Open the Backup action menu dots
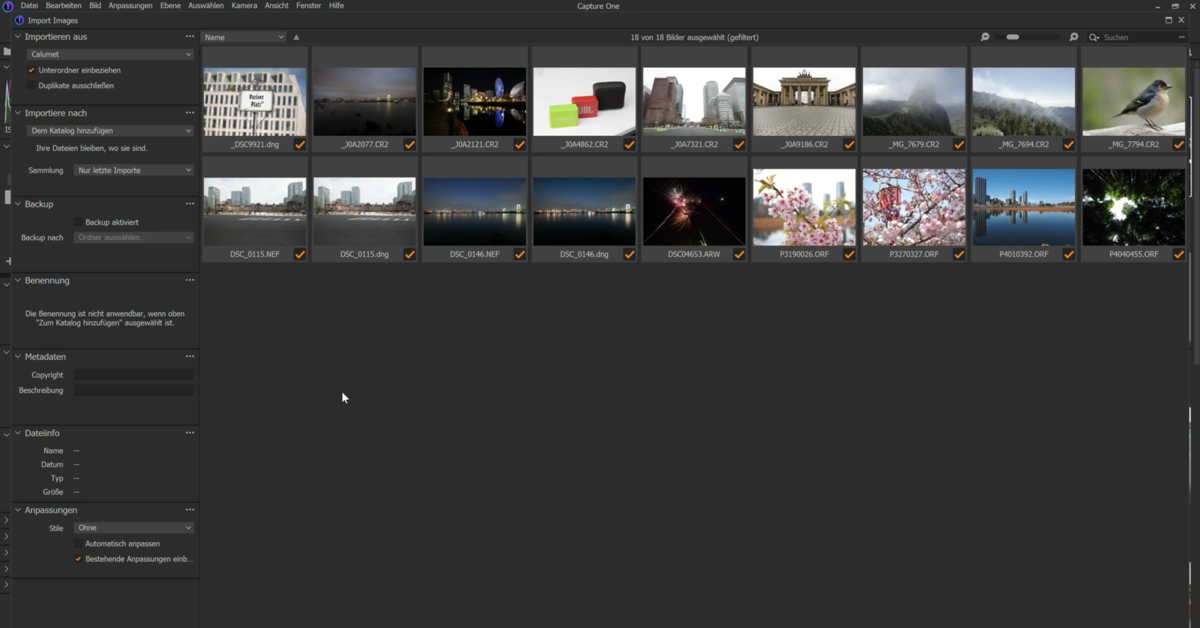 [x=189, y=203]
